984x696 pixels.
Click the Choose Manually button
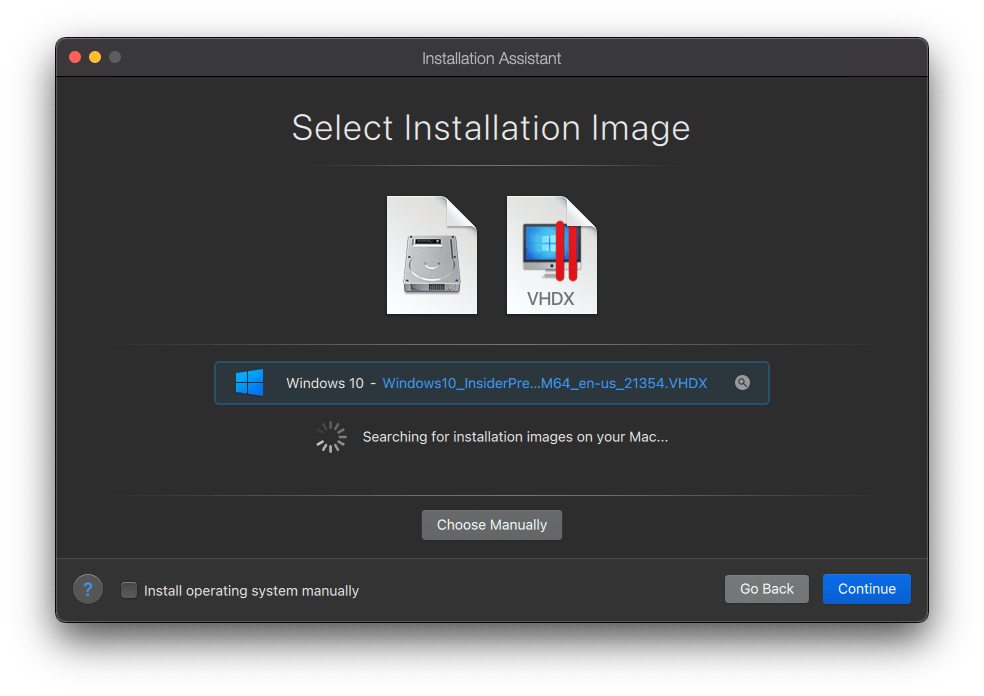point(492,525)
